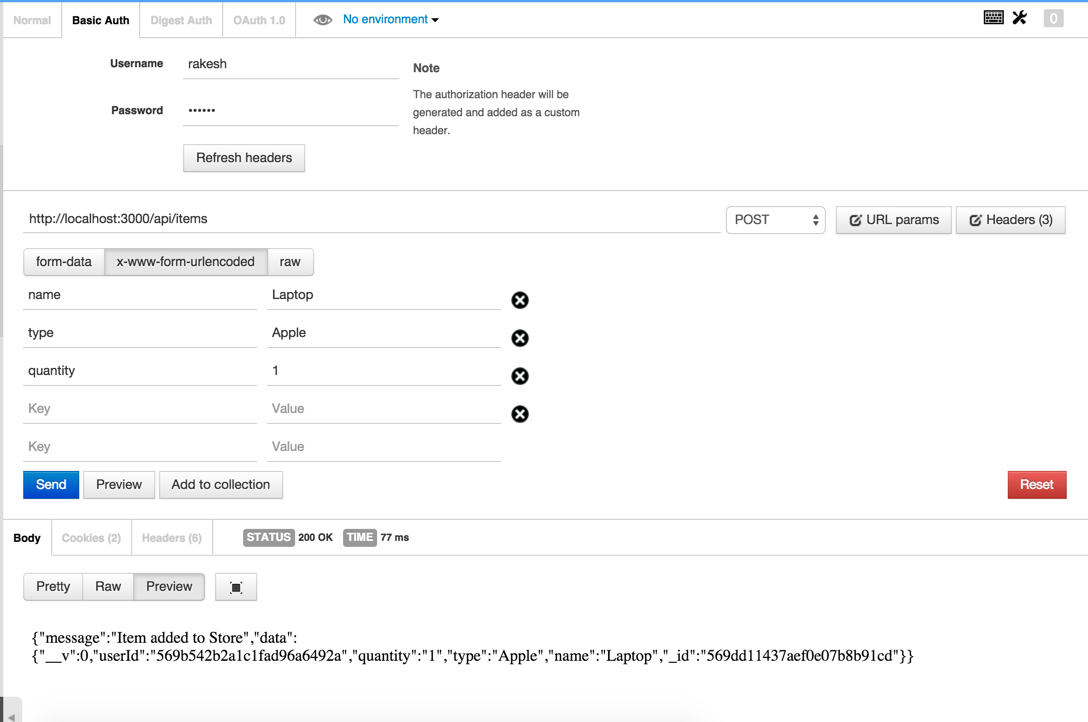This screenshot has height=722, width=1088.
Task: Edit the name key field
Action: pos(140,295)
